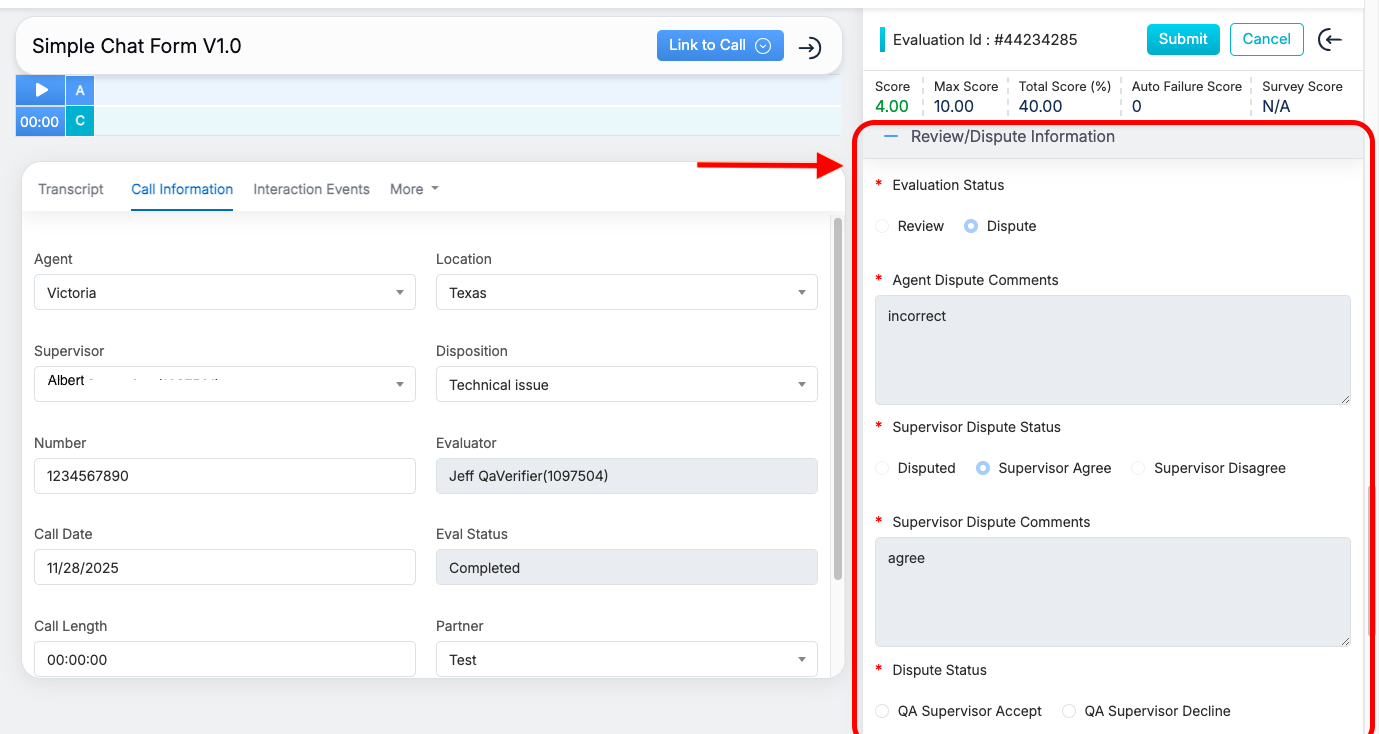Switch to the Interaction Events tab
This screenshot has height=734, width=1379.
tap(311, 189)
